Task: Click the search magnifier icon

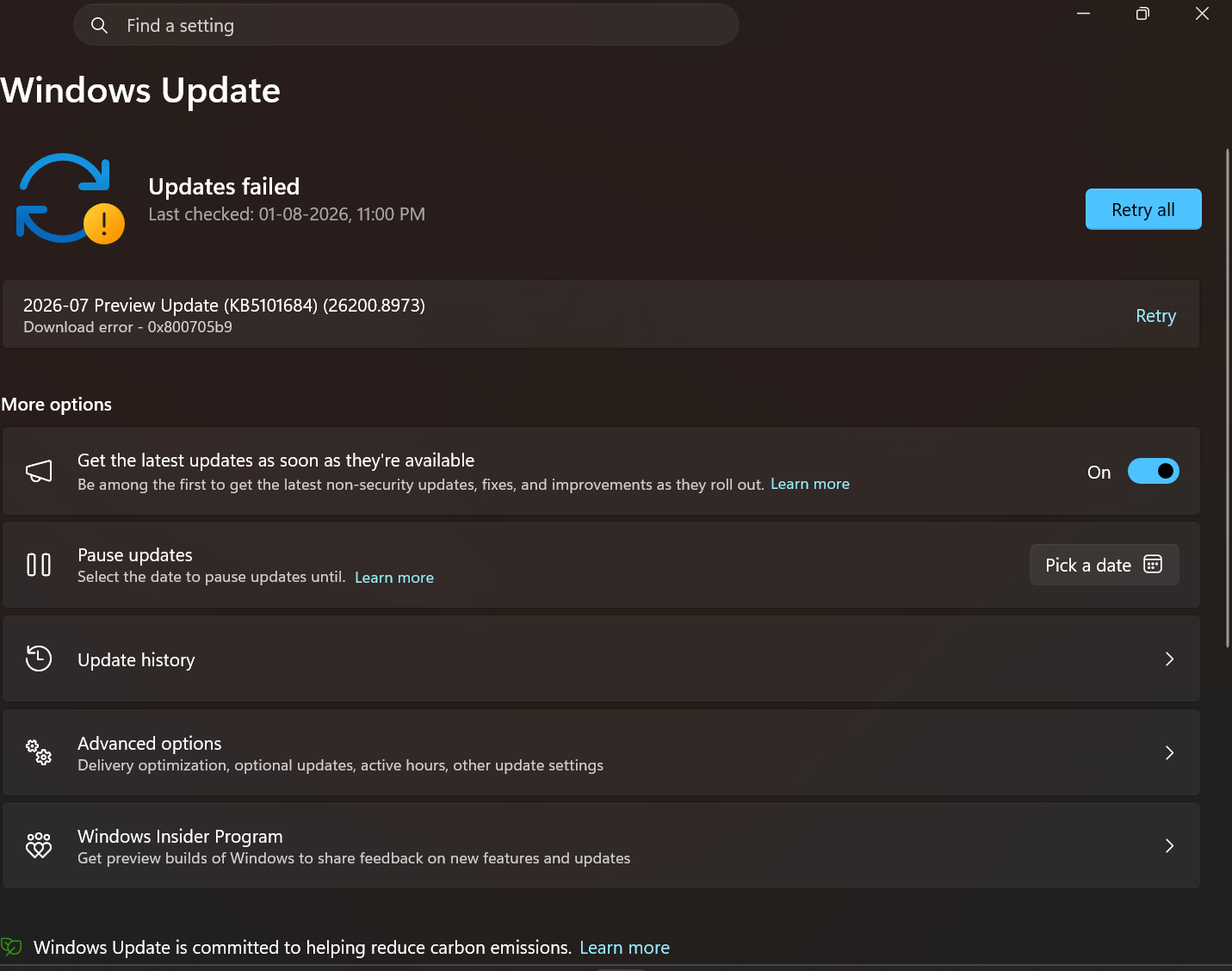Action: (x=100, y=26)
